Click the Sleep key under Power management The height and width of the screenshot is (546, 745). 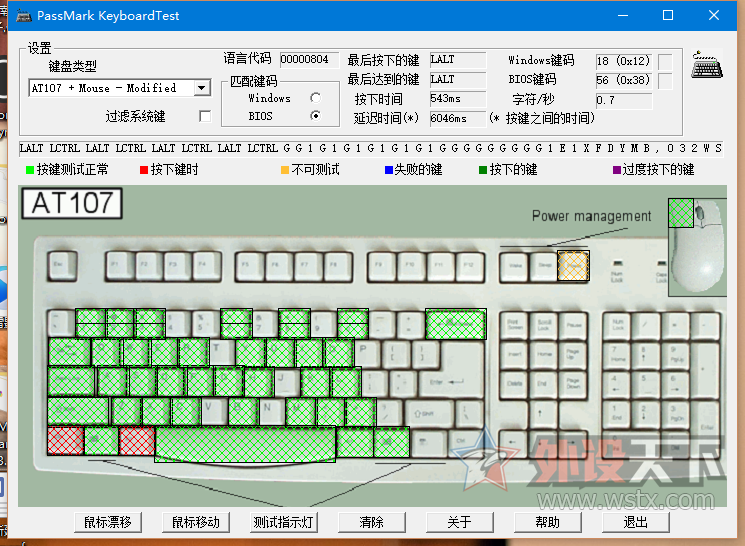point(544,266)
